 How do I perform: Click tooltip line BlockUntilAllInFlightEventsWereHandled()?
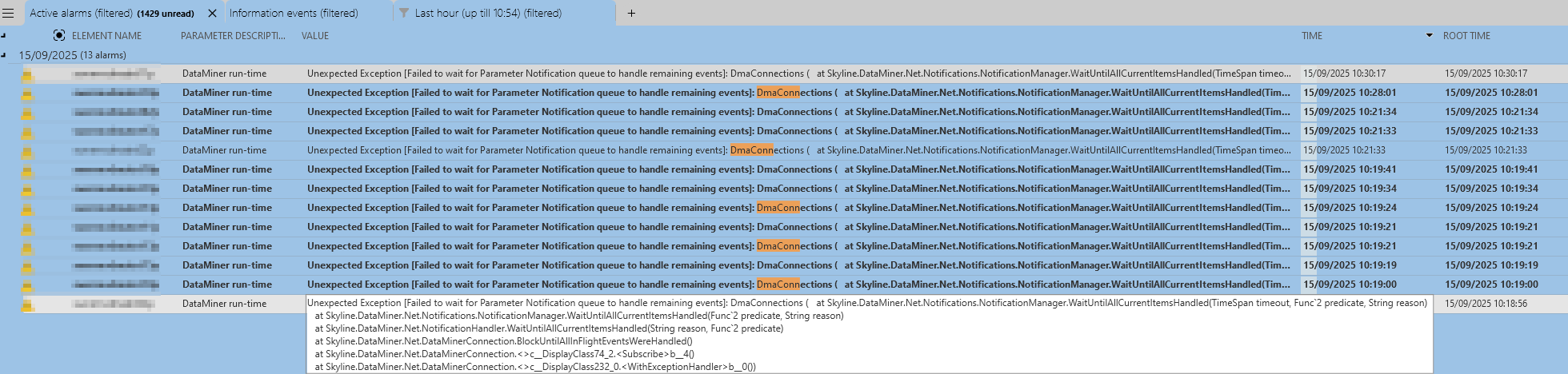[504, 341]
